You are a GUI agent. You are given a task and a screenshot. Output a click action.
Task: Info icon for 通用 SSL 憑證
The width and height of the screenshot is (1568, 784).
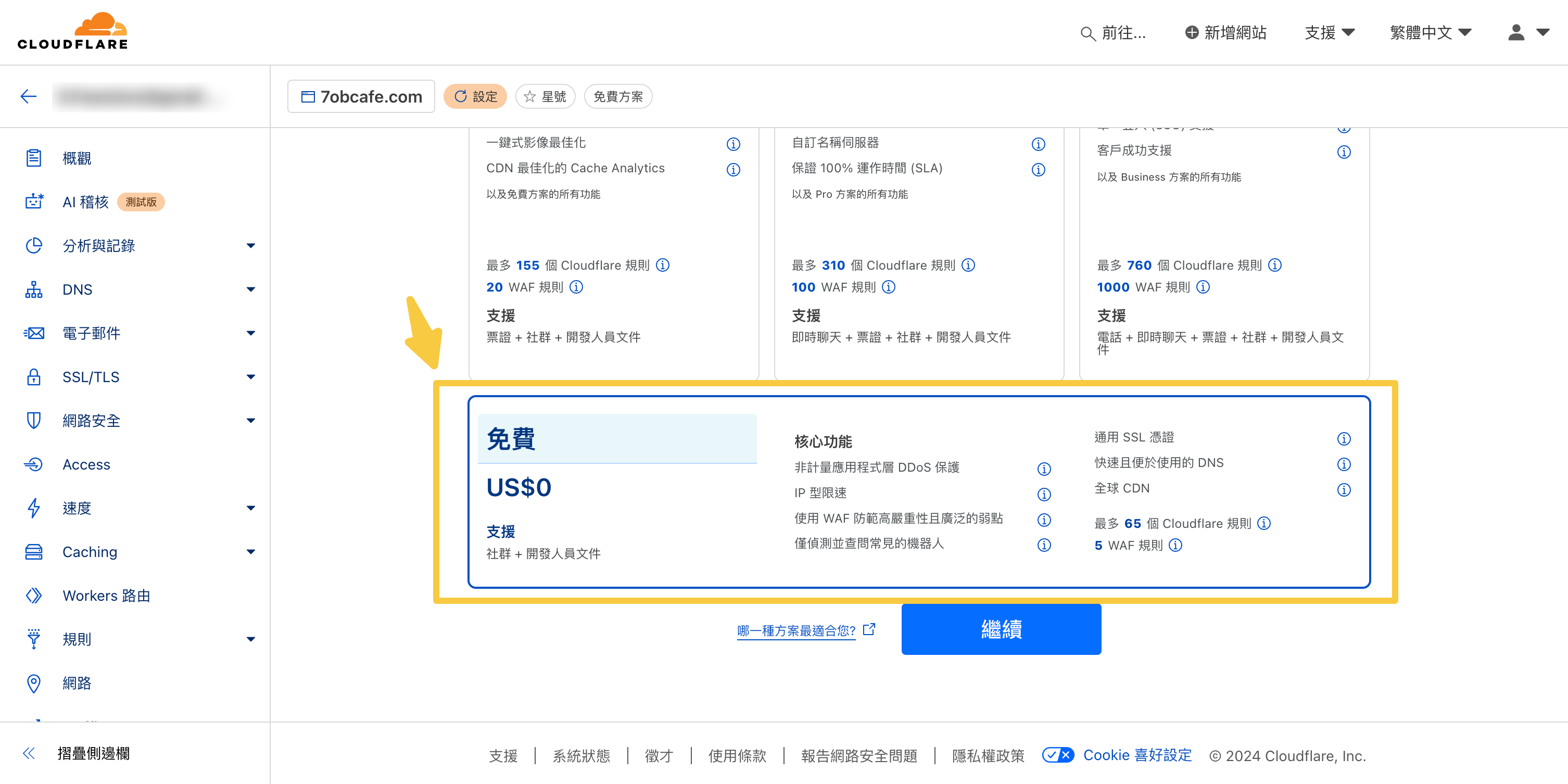click(x=1344, y=439)
